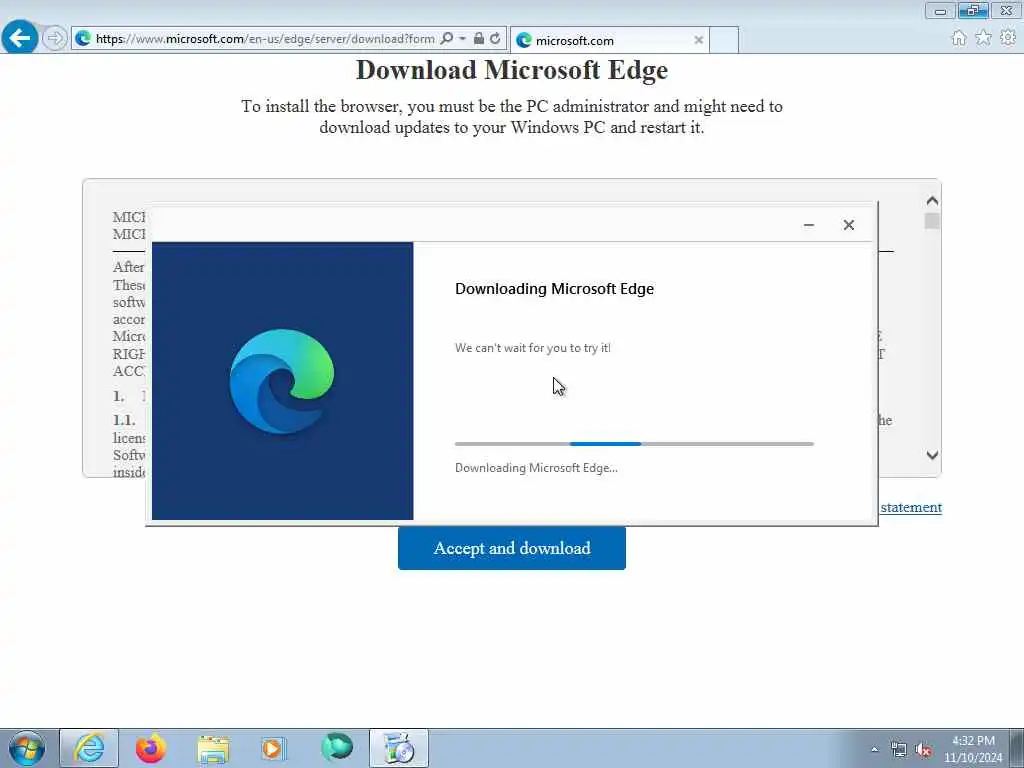Click the IE Home icon
The height and width of the screenshot is (768, 1024).
tap(959, 38)
